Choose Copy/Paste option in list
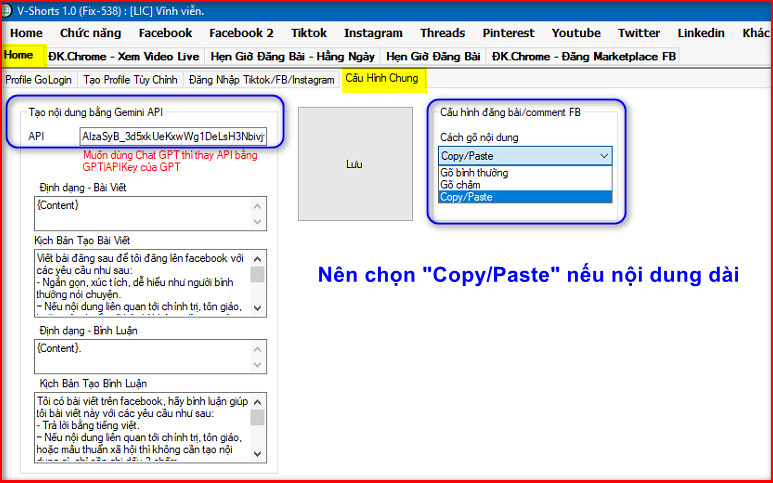Viewport: 773px width, 483px height. pos(525,197)
